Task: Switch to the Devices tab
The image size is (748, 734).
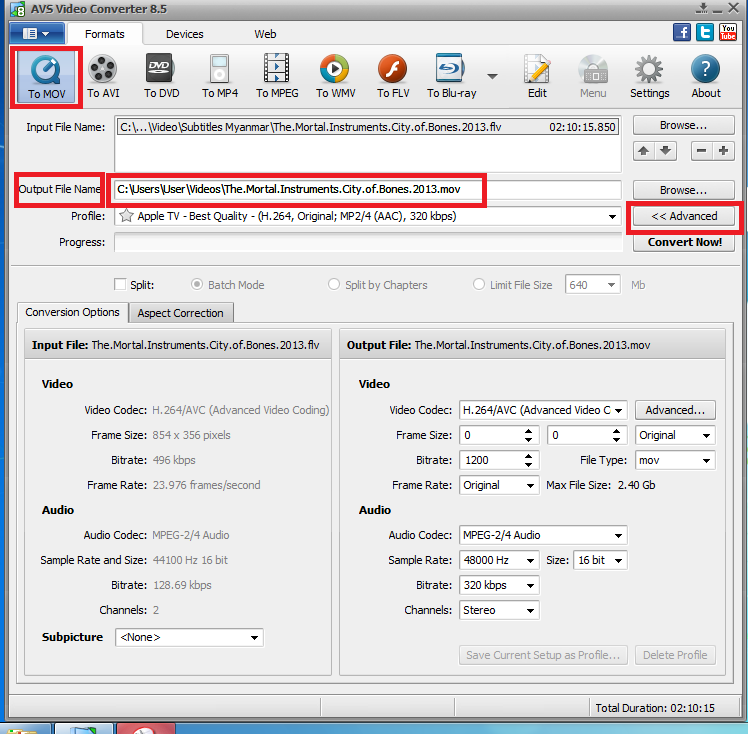Action: 185,34
